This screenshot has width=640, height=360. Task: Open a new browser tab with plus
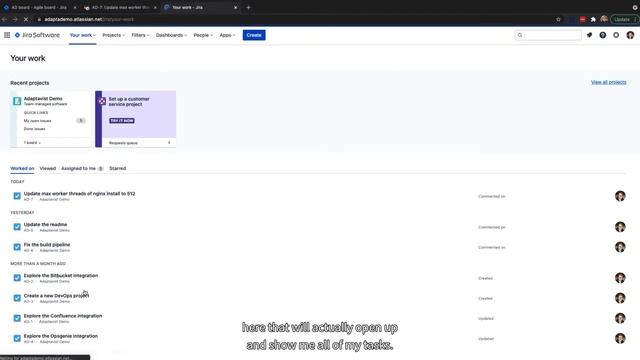click(x=248, y=7)
